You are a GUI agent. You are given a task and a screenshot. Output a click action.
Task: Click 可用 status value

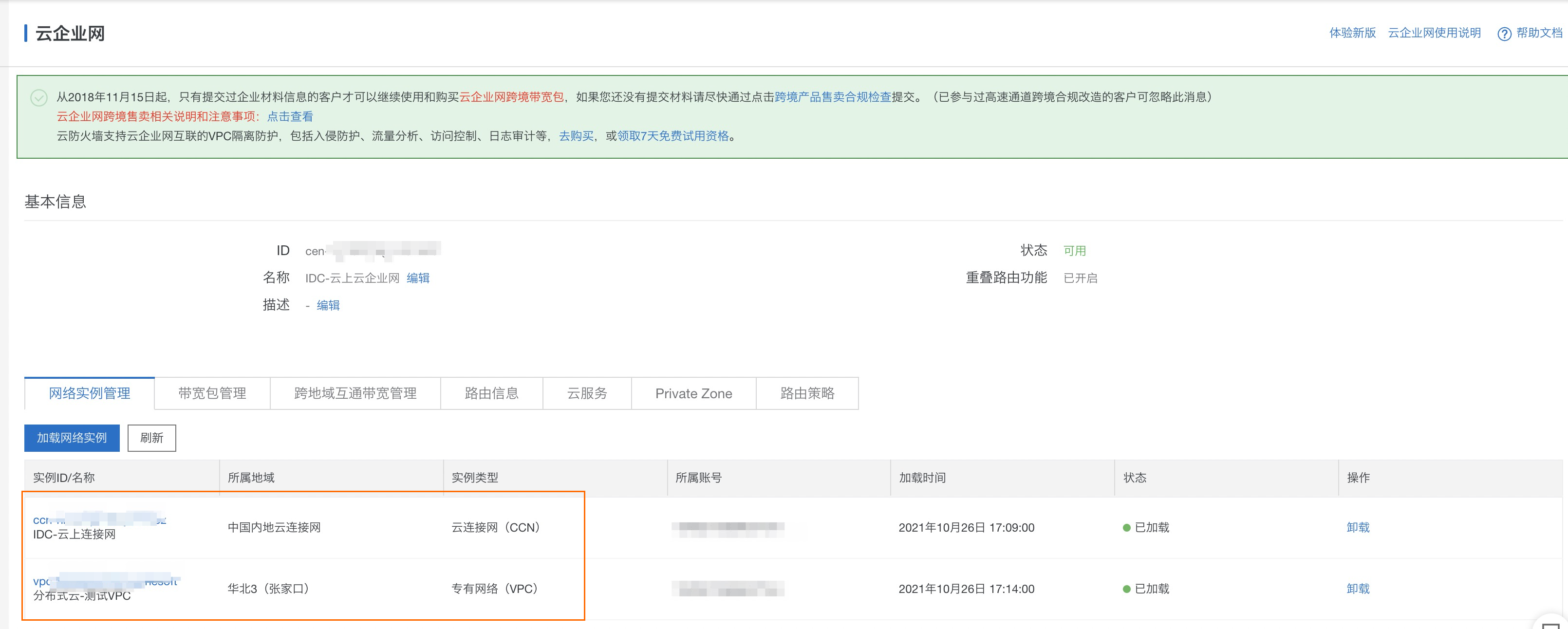(x=1074, y=251)
